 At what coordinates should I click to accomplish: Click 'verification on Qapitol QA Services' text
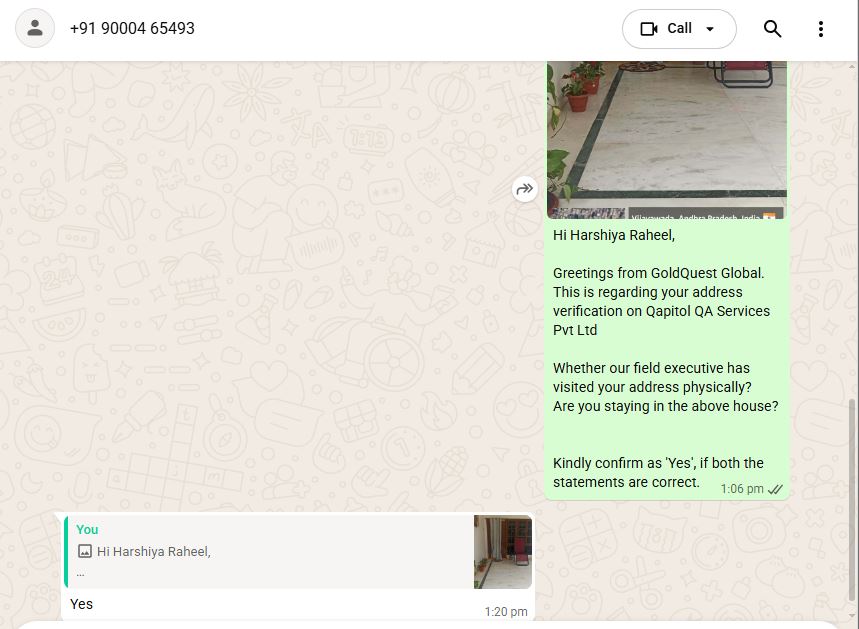click(x=661, y=311)
